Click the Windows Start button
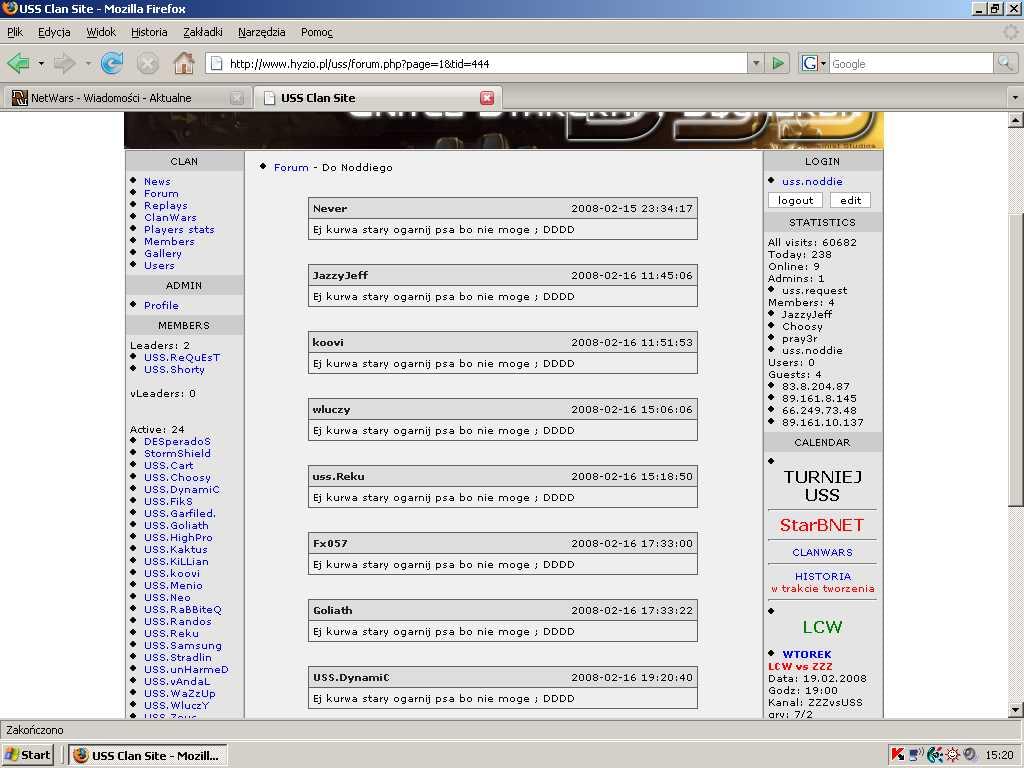Image resolution: width=1024 pixels, height=768 pixels. 28,755
